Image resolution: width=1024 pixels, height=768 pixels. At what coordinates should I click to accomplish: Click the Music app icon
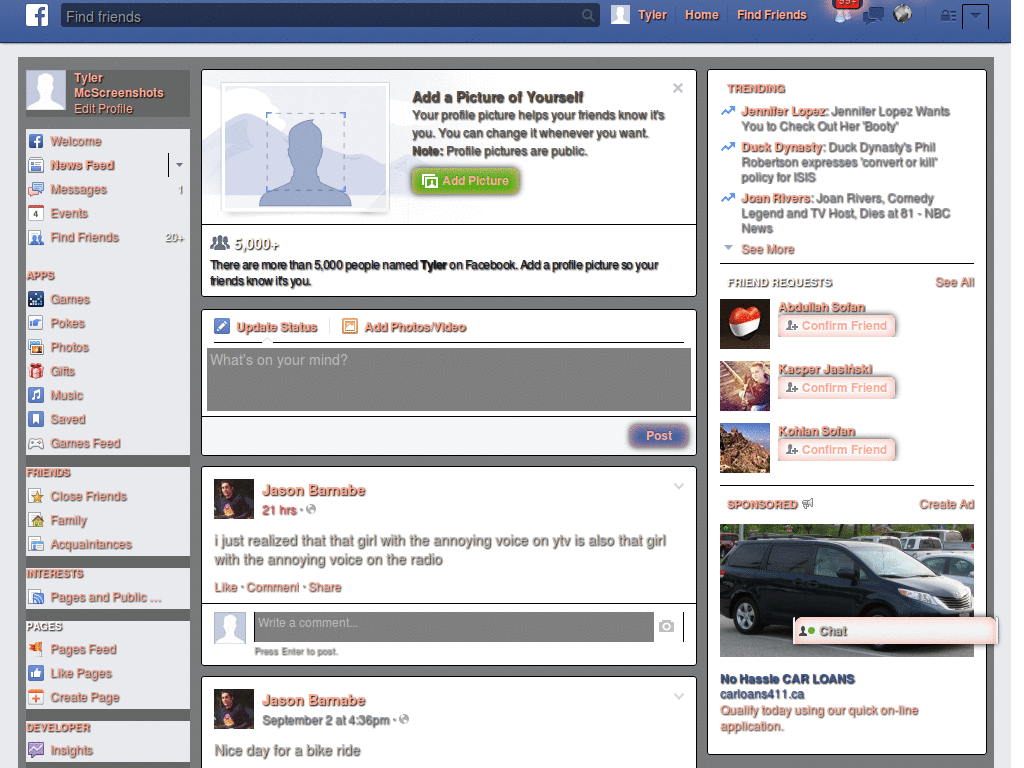(x=36, y=395)
